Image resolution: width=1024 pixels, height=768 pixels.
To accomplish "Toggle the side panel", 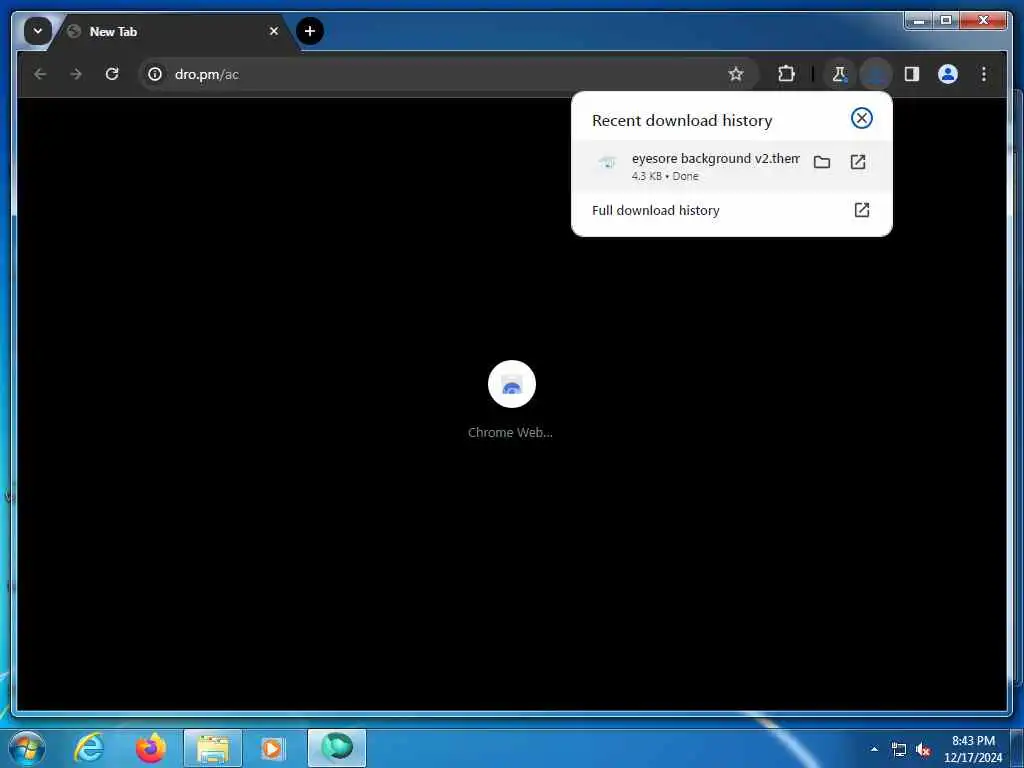I will tap(912, 74).
